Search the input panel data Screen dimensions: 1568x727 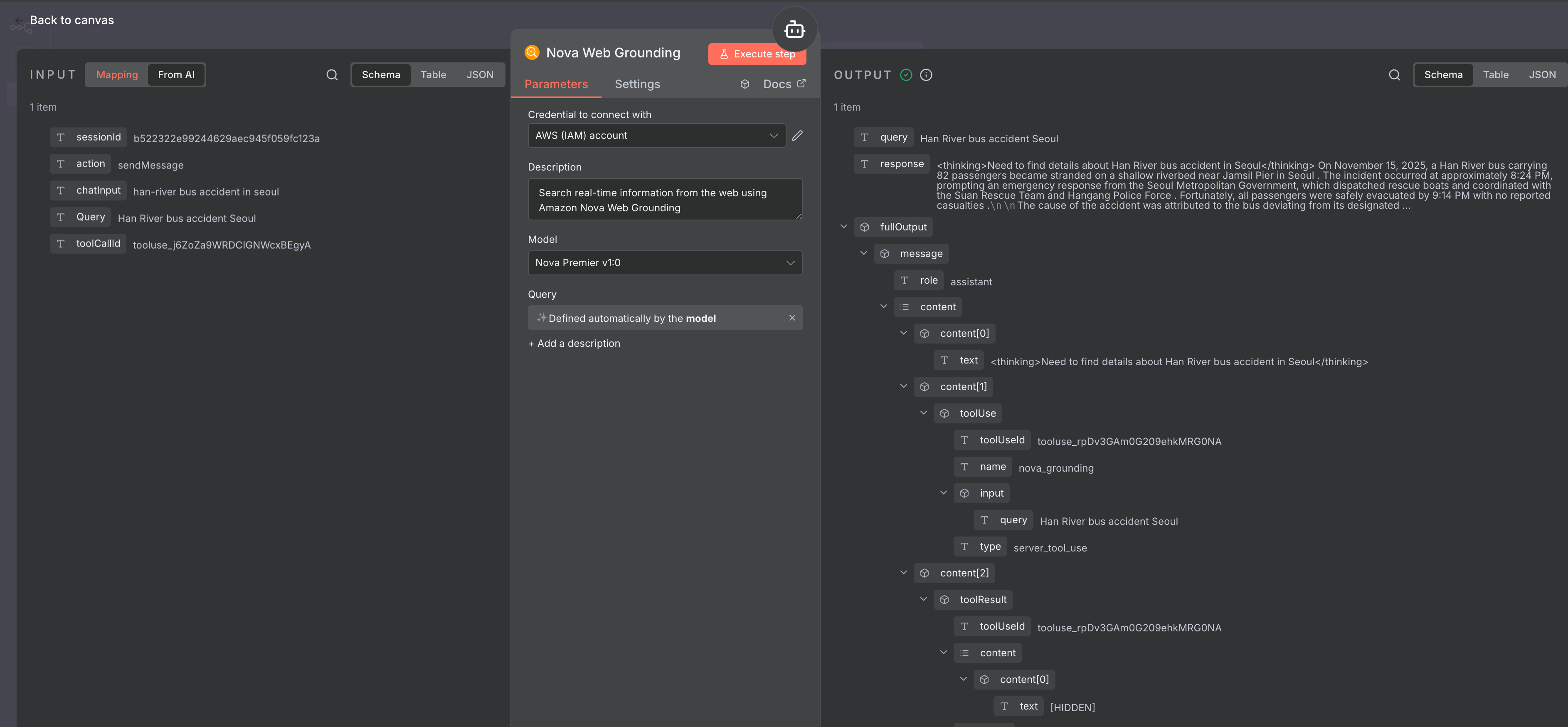click(332, 75)
